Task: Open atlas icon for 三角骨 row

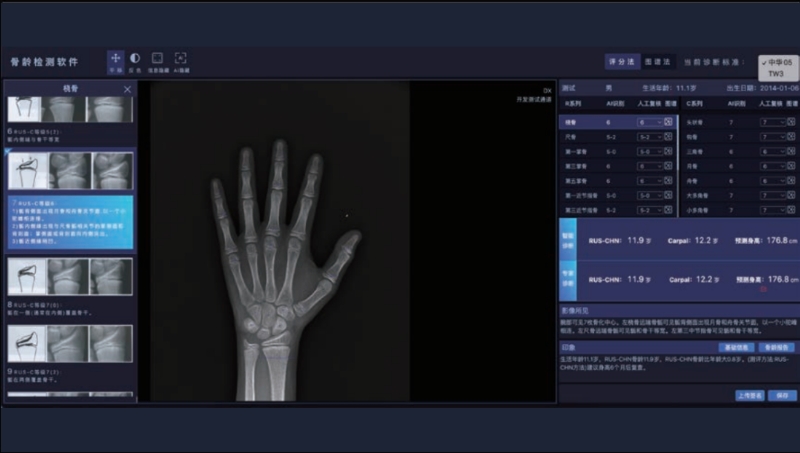Action: [x=791, y=152]
